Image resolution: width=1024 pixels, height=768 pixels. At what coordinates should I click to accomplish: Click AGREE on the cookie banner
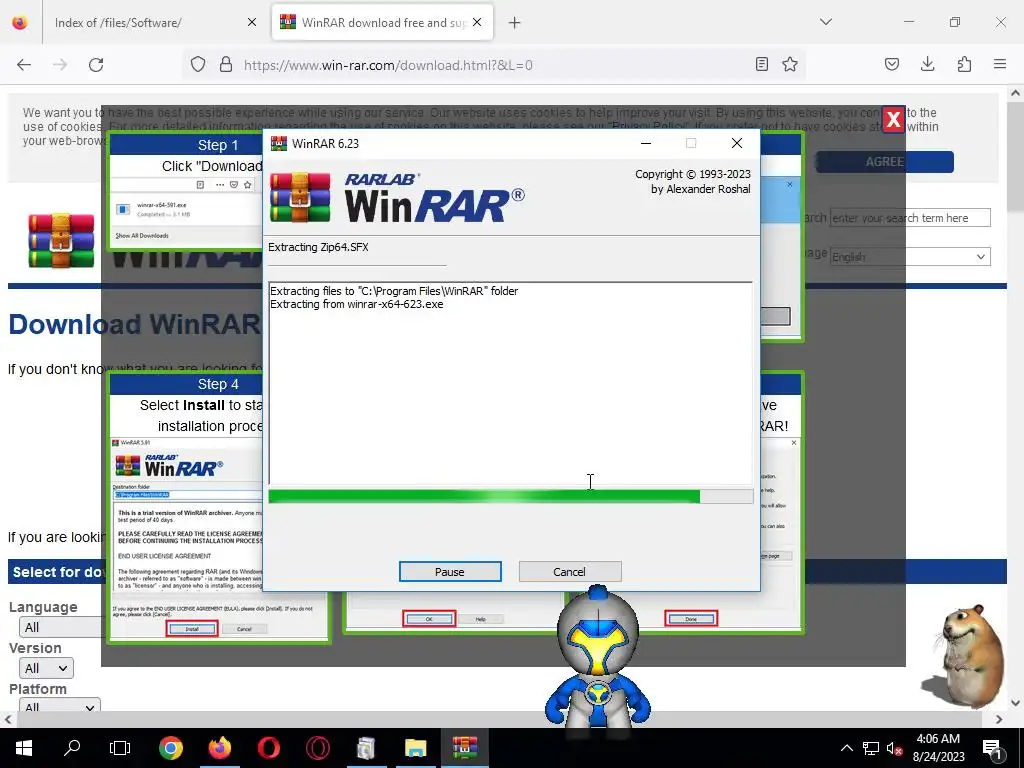coord(884,162)
